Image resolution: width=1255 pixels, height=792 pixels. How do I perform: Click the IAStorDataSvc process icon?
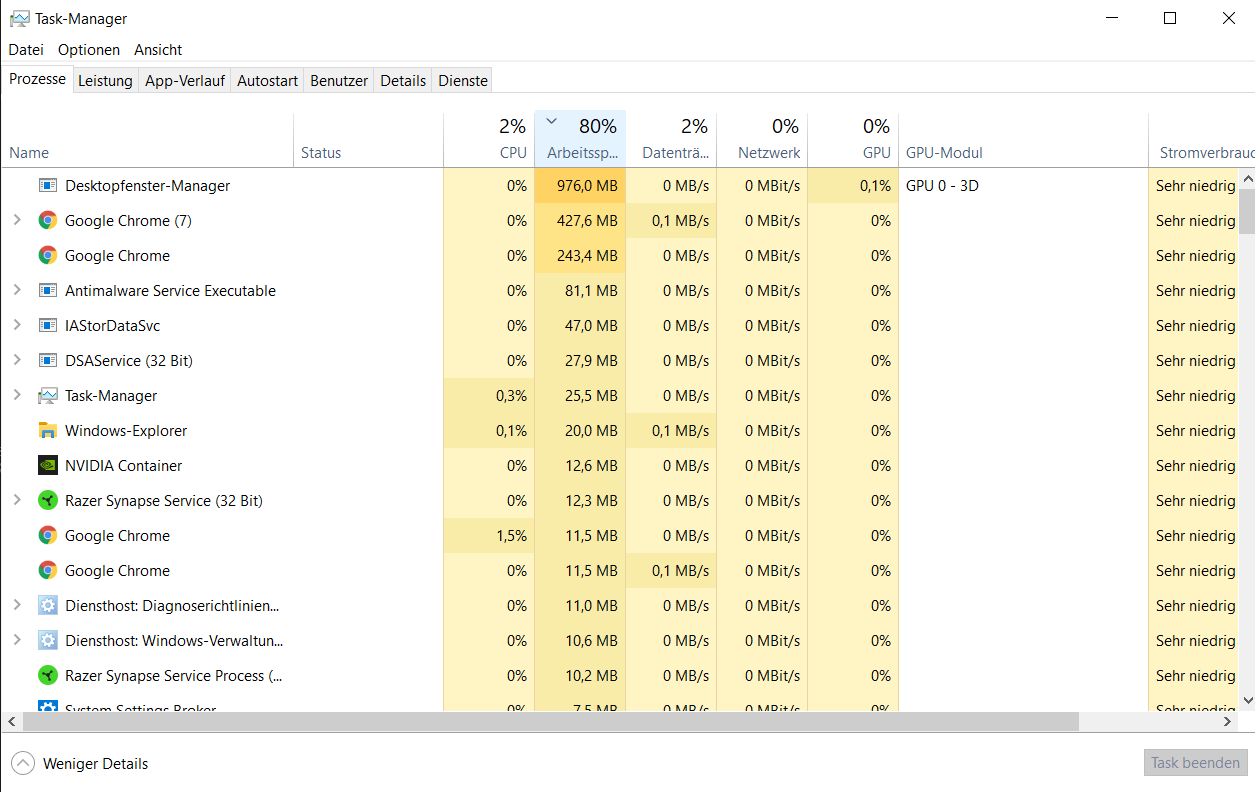click(x=48, y=326)
